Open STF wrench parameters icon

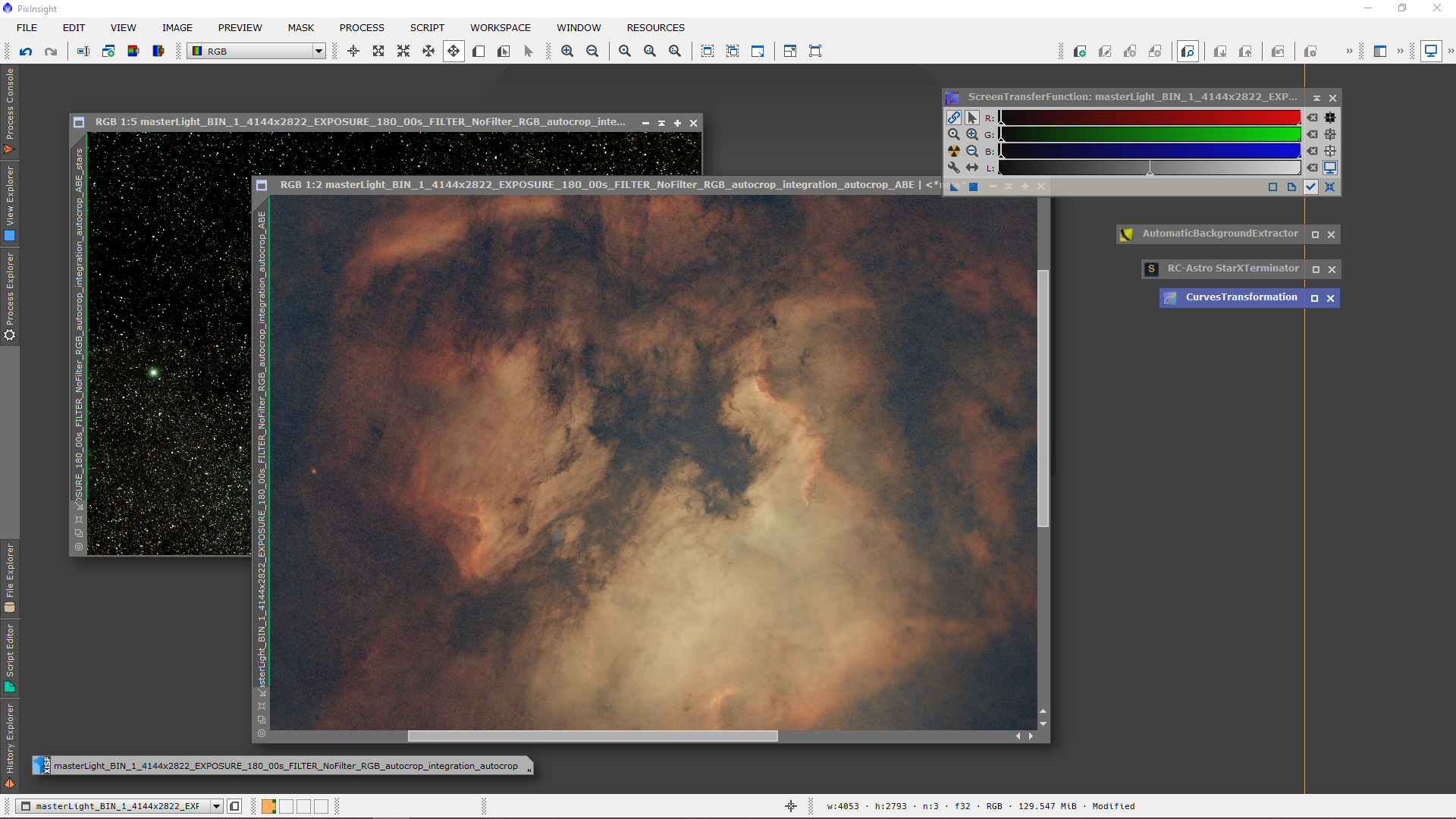[x=954, y=168]
